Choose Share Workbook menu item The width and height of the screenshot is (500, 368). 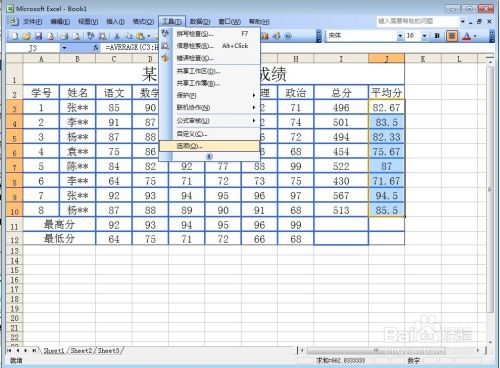(x=210, y=83)
